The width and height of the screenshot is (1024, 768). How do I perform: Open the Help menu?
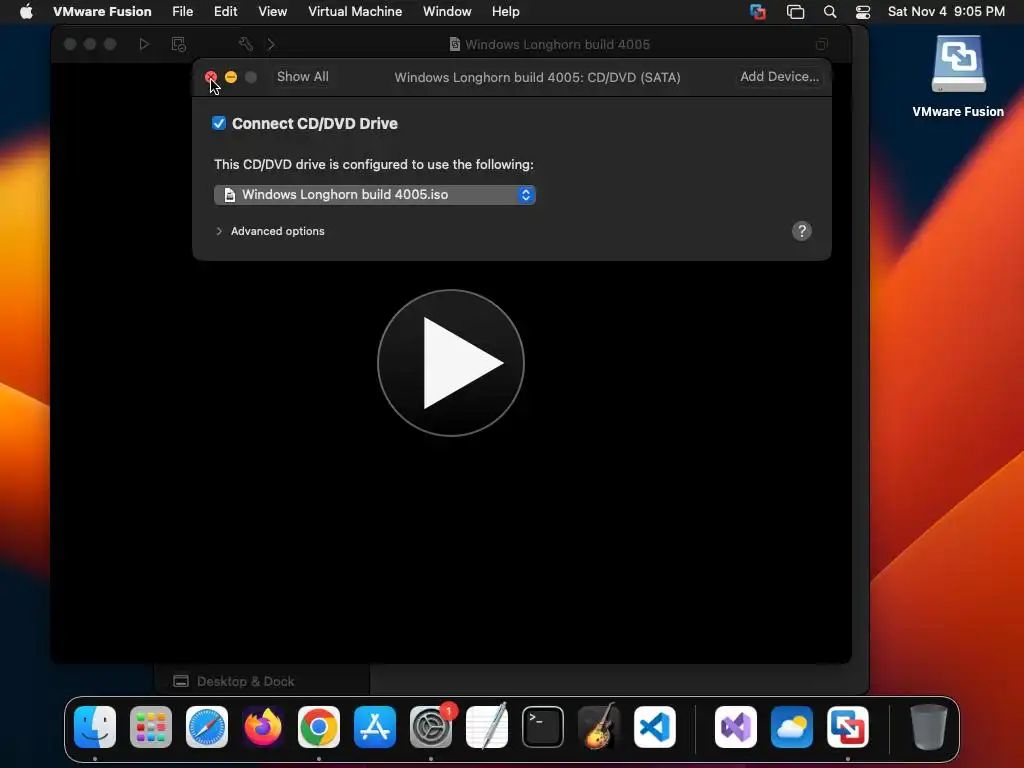tap(505, 12)
